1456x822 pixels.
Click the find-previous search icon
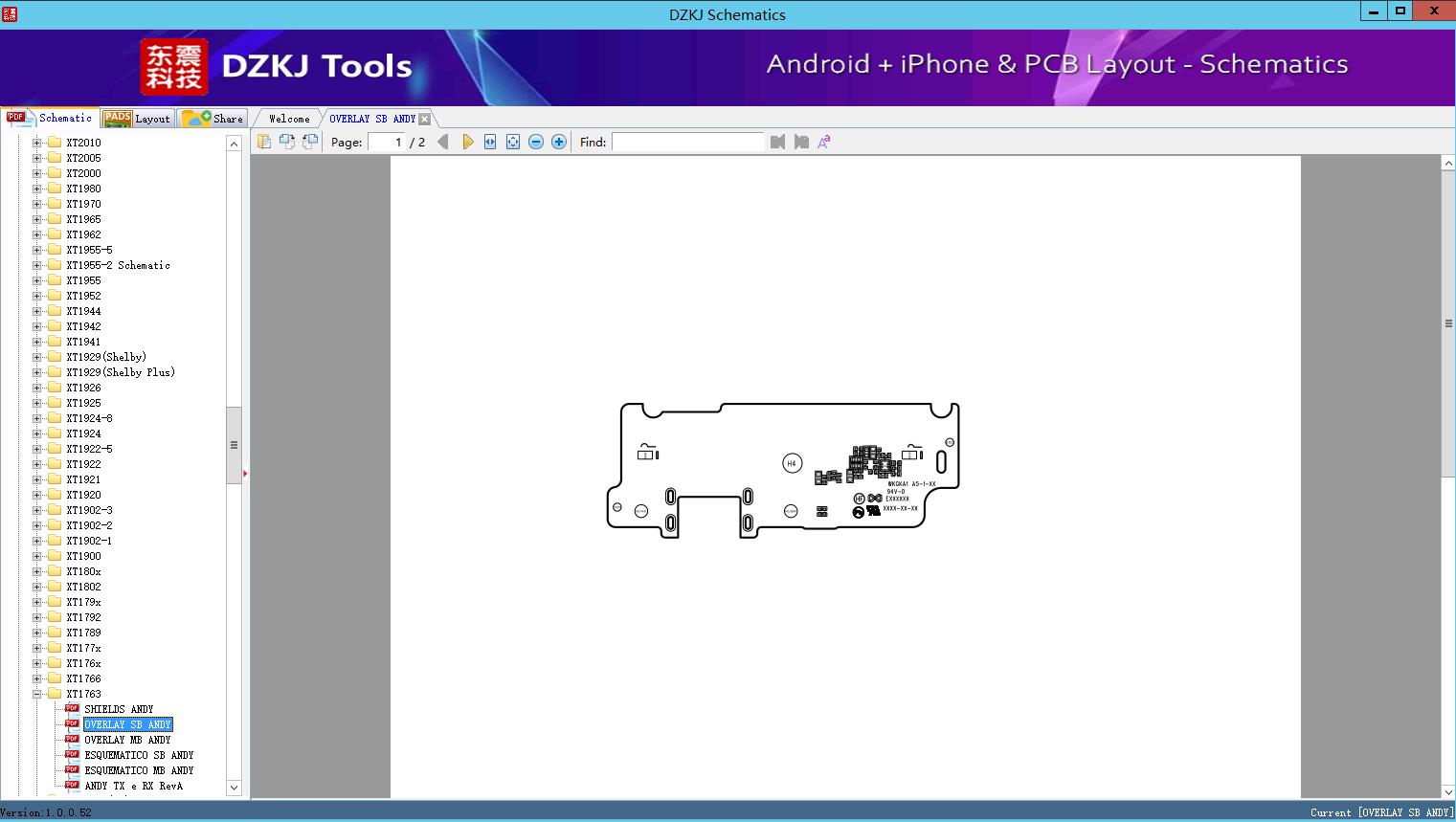point(778,142)
